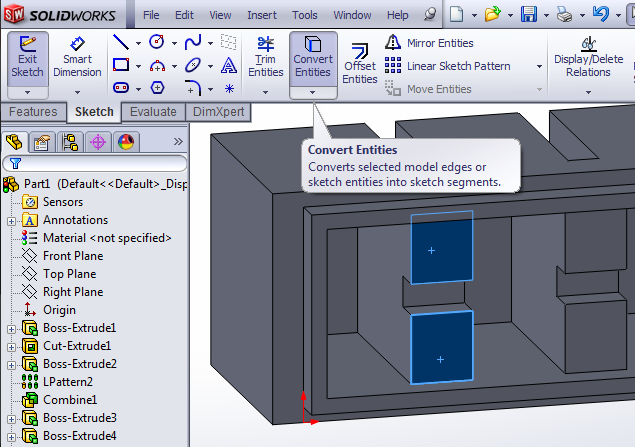
Task: Click the Open file folder icon
Action: tap(492, 15)
